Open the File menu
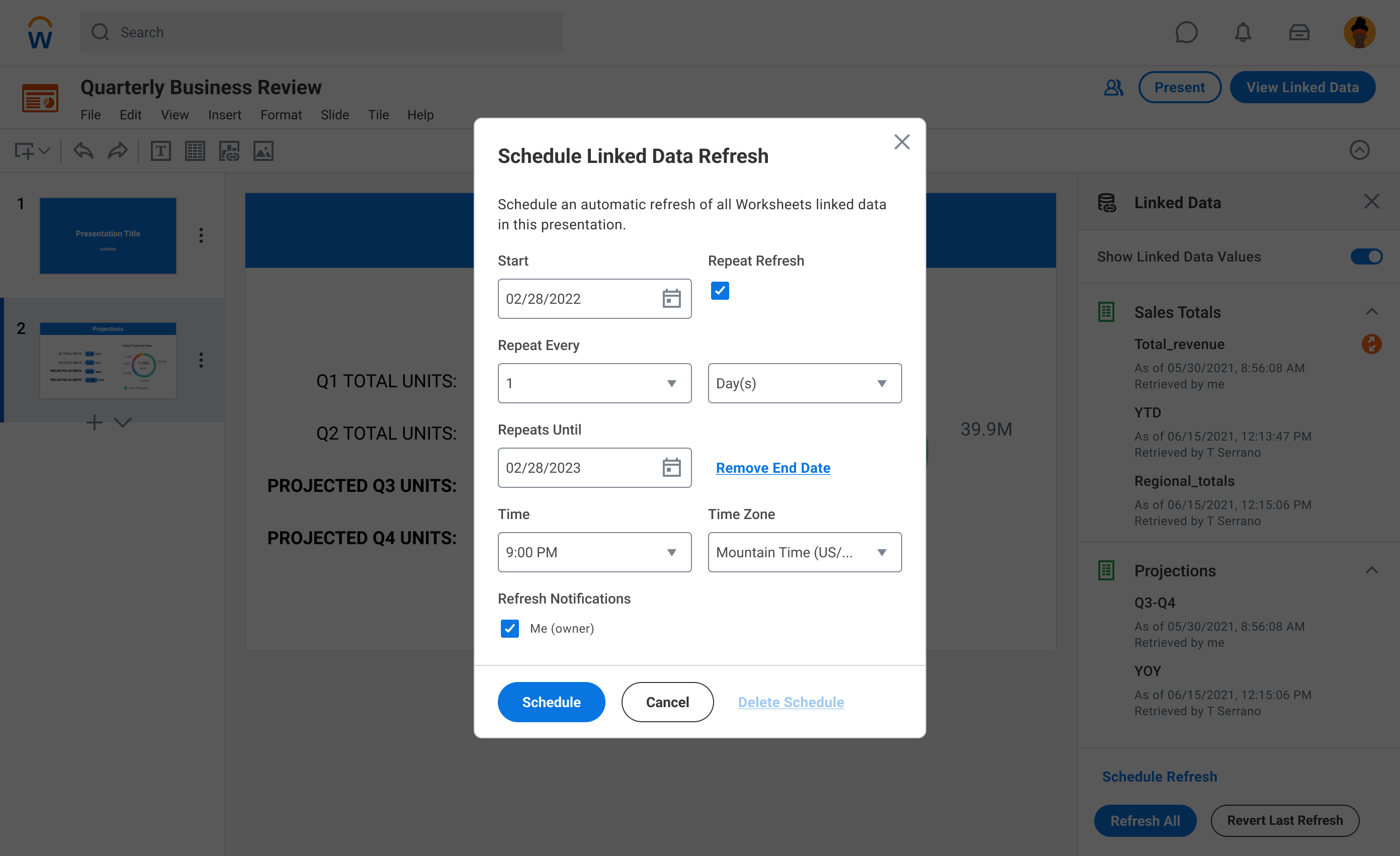Image resolution: width=1400 pixels, height=856 pixels. point(91,115)
